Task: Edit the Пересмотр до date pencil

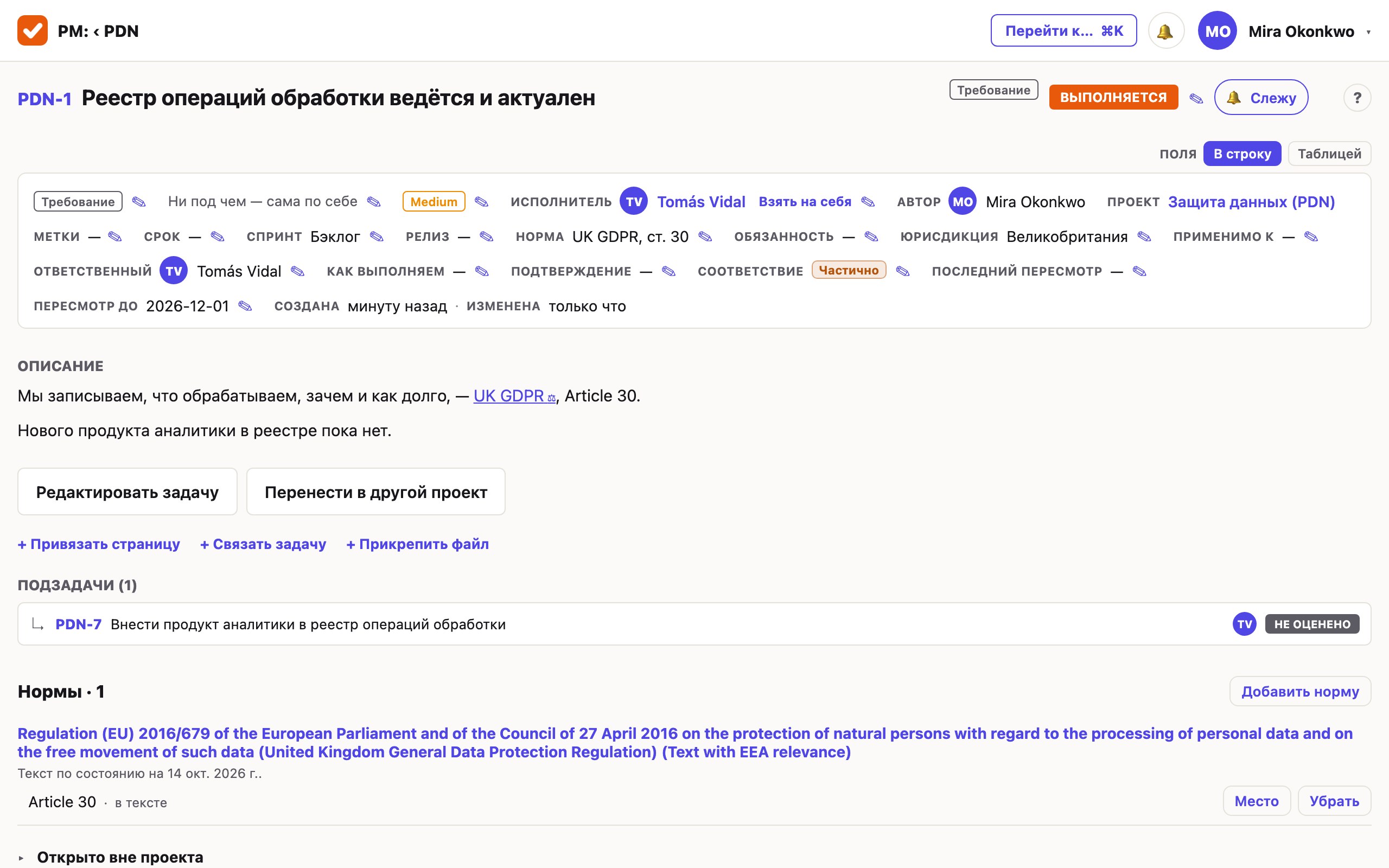Action: click(x=245, y=306)
